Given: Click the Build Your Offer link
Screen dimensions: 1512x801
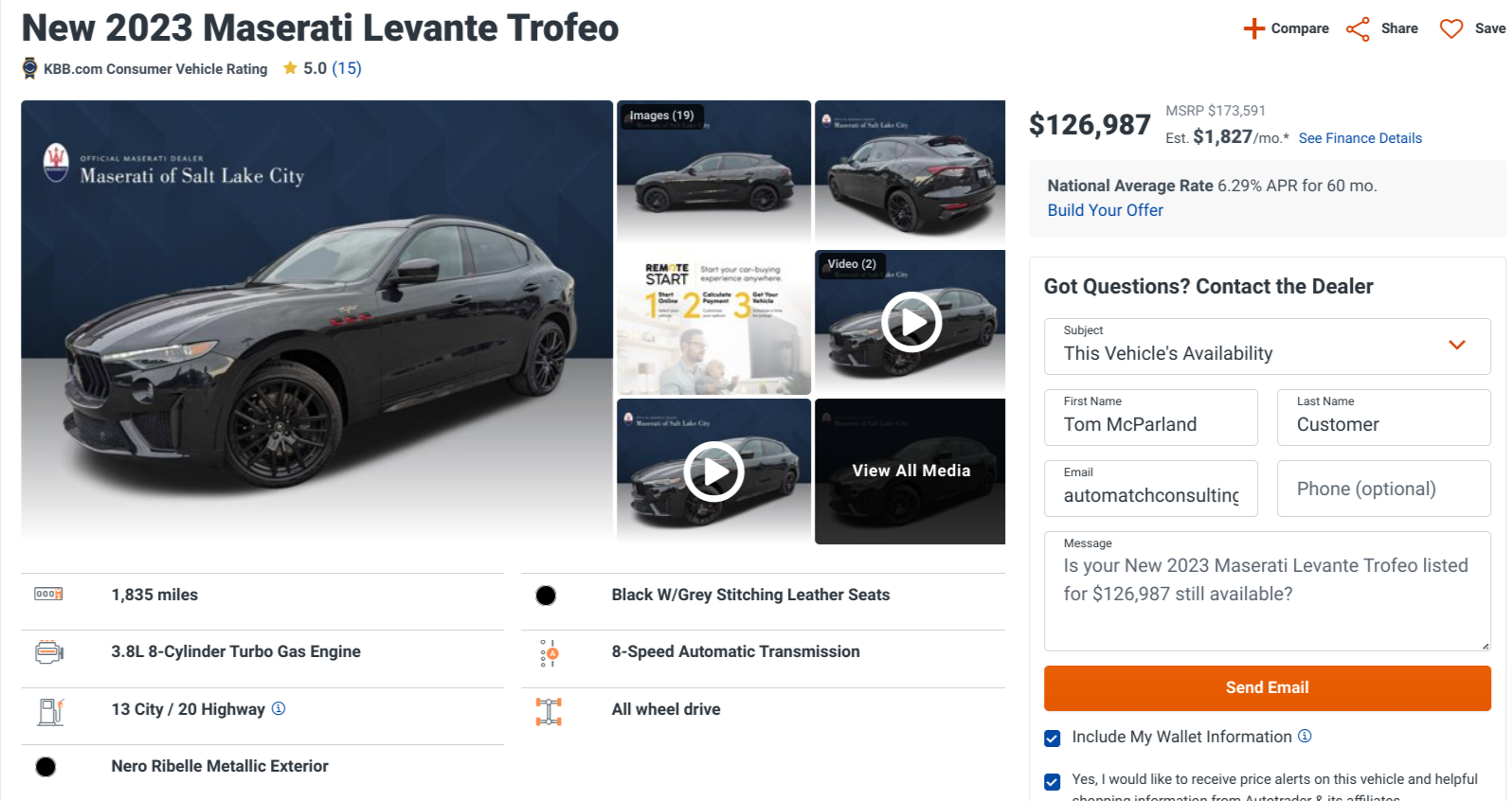Looking at the screenshot, I should (x=1105, y=210).
